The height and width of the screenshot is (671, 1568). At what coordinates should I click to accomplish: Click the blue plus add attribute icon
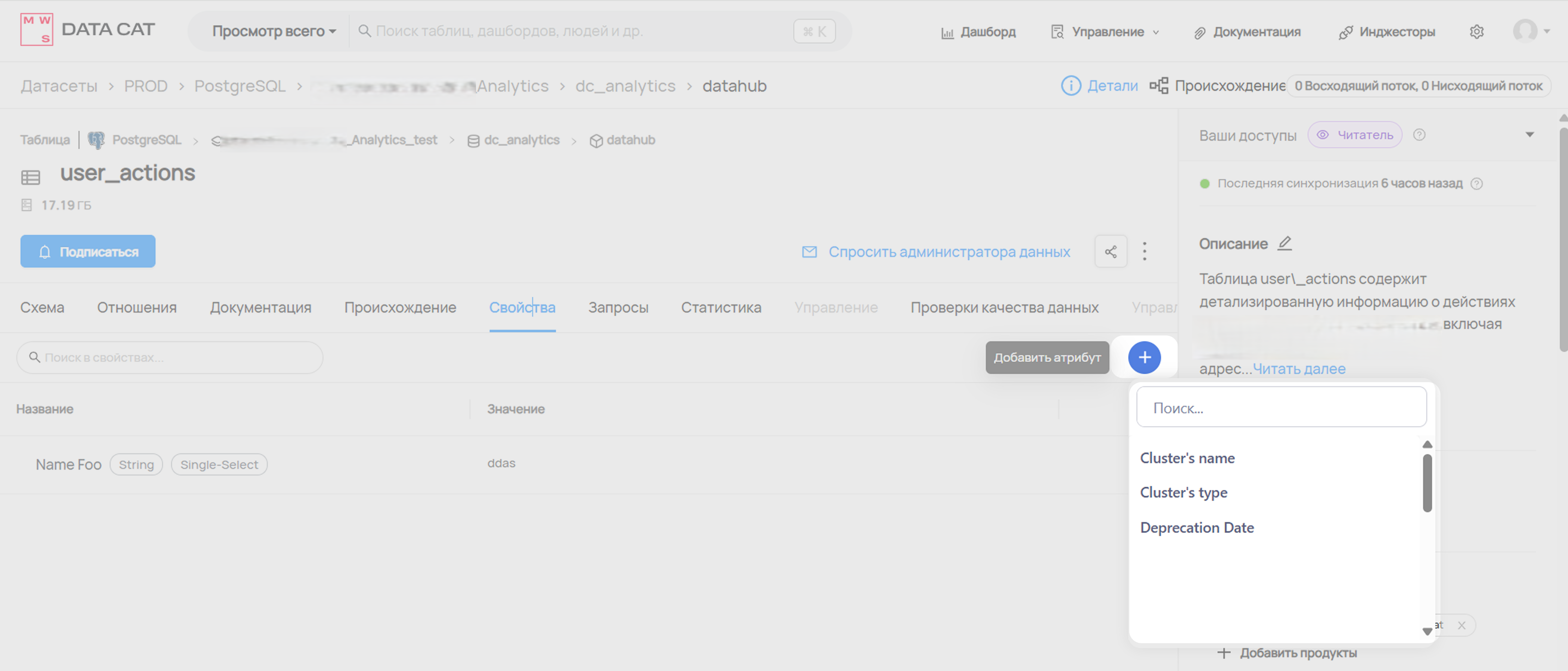click(1144, 358)
